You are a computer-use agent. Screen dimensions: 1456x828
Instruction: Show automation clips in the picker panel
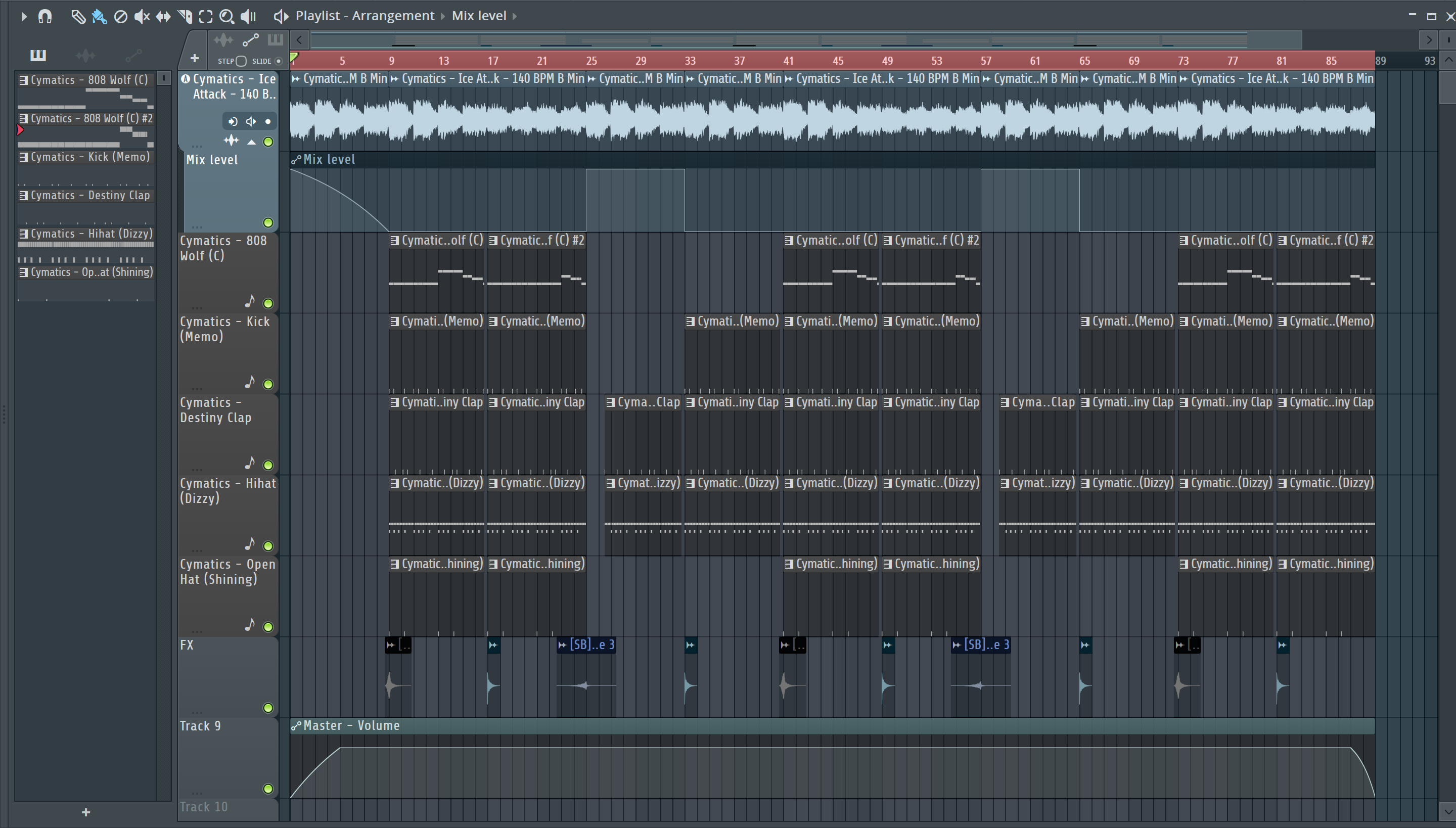click(133, 55)
